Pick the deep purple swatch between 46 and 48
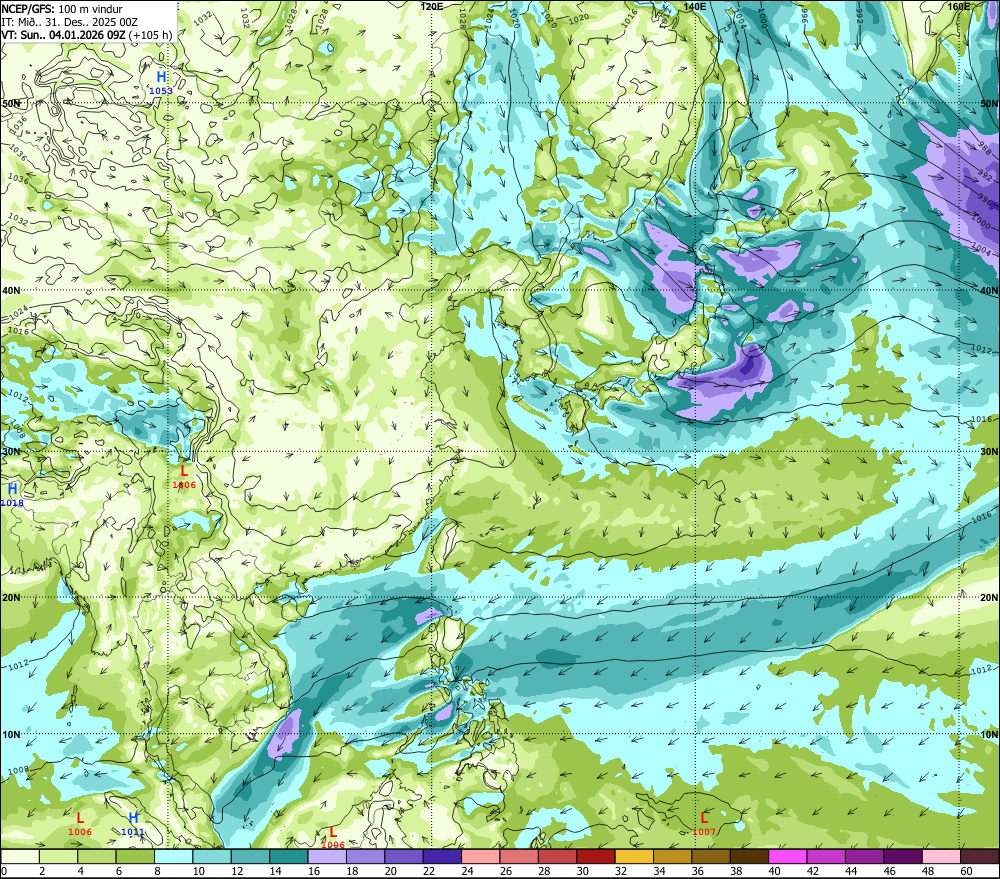The image size is (1000, 879). tap(903, 856)
